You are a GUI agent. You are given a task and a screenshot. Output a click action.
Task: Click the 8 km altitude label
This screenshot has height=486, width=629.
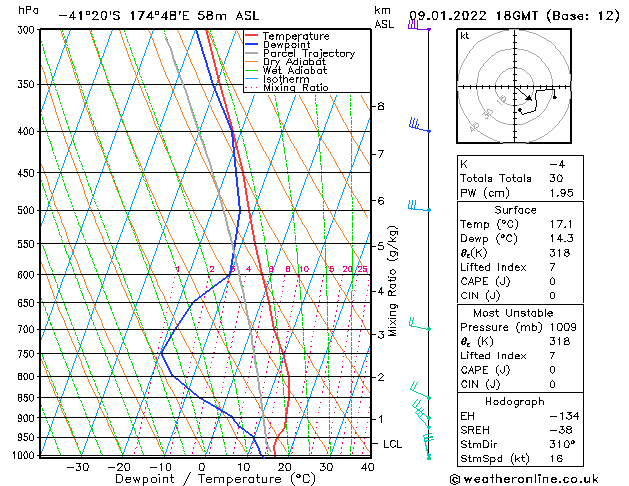coord(381,106)
